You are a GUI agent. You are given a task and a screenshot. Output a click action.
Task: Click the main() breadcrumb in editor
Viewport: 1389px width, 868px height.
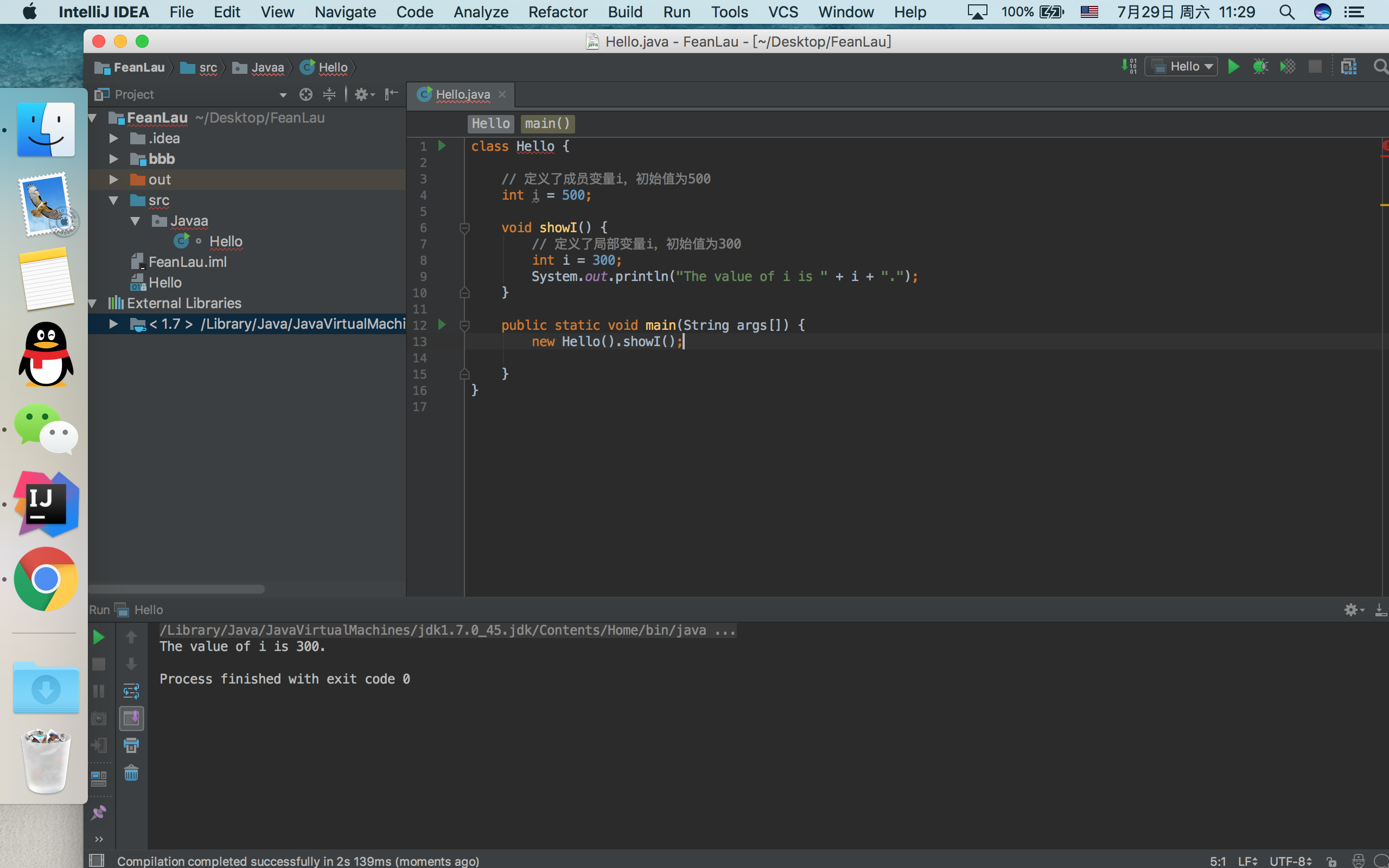point(547,124)
